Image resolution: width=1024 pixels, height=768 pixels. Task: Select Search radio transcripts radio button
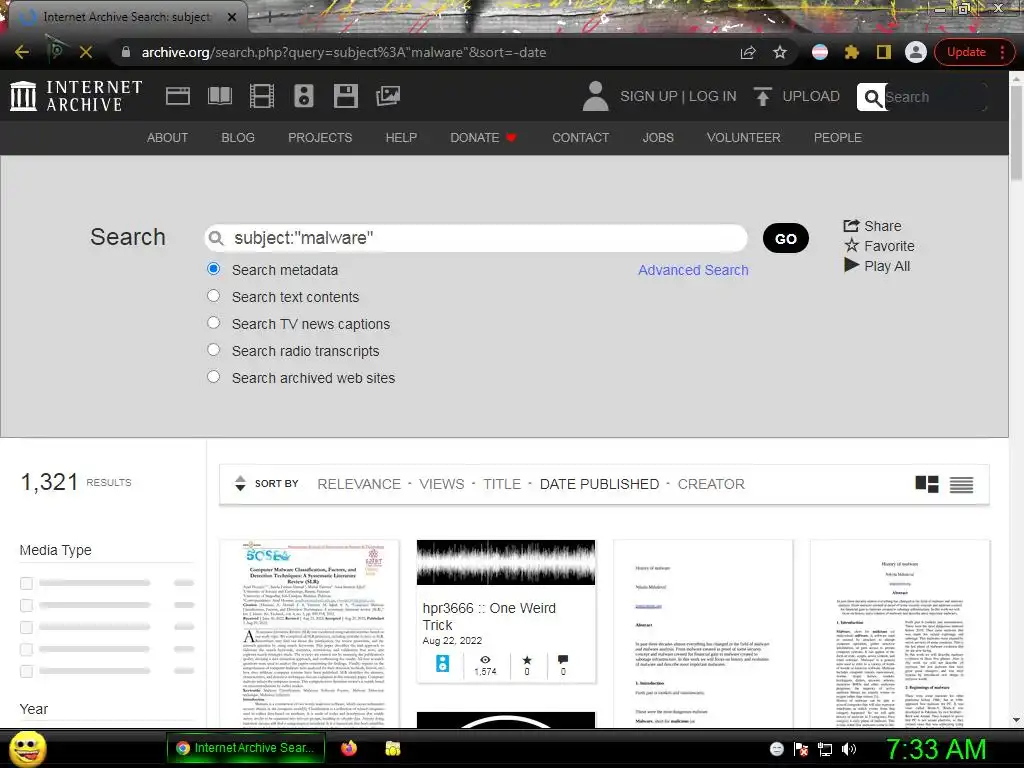[x=214, y=349]
